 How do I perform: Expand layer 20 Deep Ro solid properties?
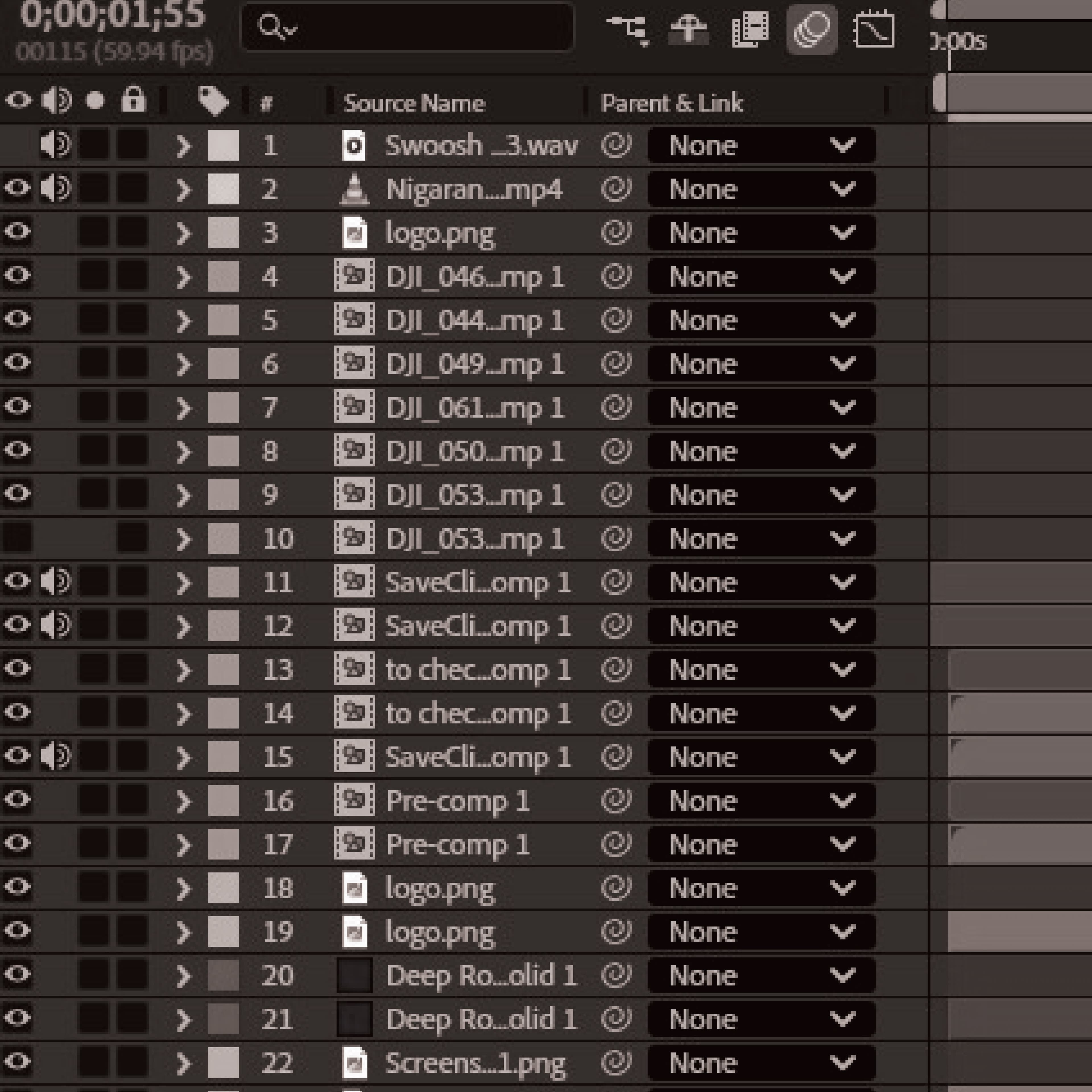pos(183,976)
